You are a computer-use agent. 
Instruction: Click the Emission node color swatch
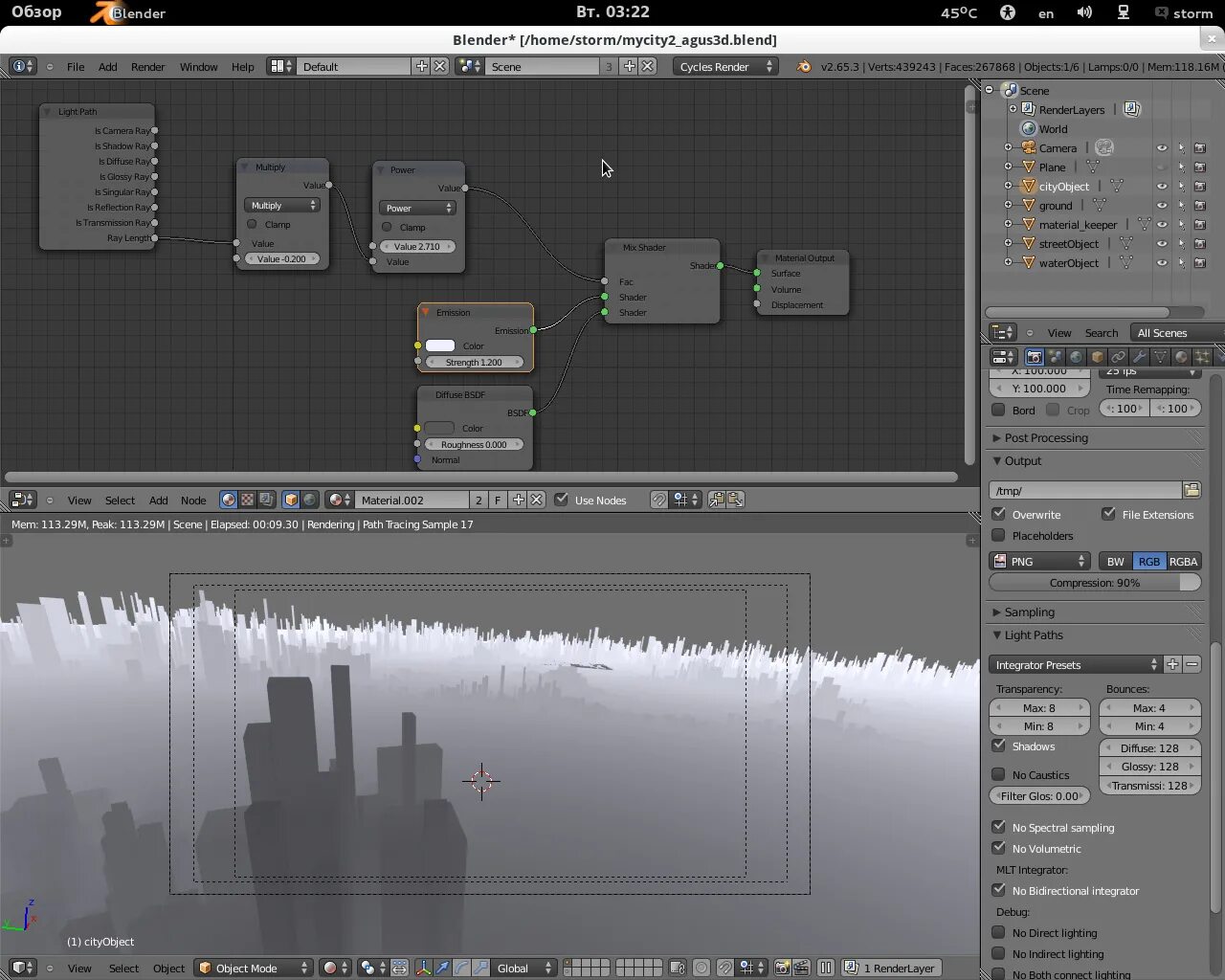[x=440, y=345]
